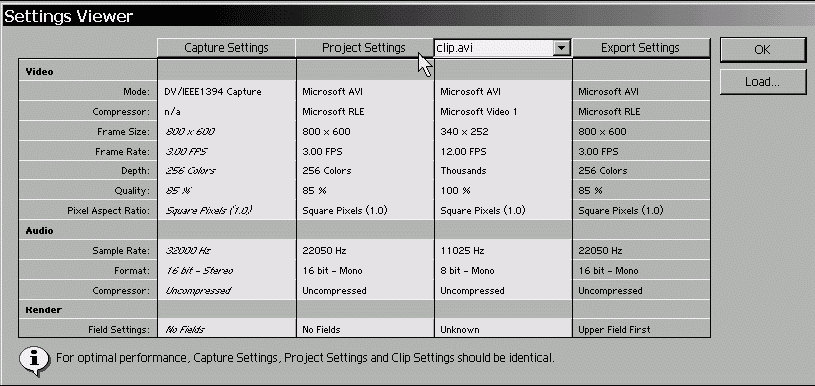Click the Microsoft Video 1 compressor cell

(x=479, y=112)
